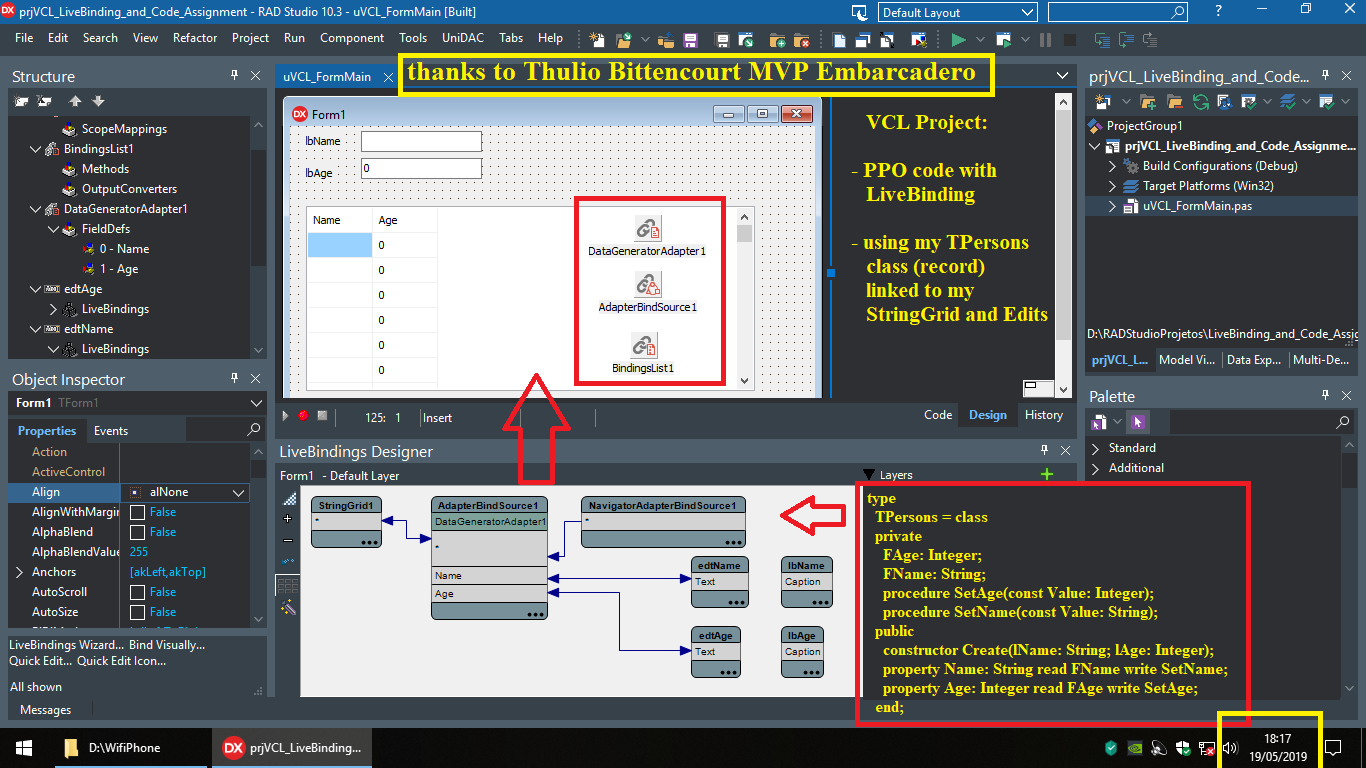Switch to Events tab in Object Inspector
The height and width of the screenshot is (768, 1366).
tap(111, 431)
